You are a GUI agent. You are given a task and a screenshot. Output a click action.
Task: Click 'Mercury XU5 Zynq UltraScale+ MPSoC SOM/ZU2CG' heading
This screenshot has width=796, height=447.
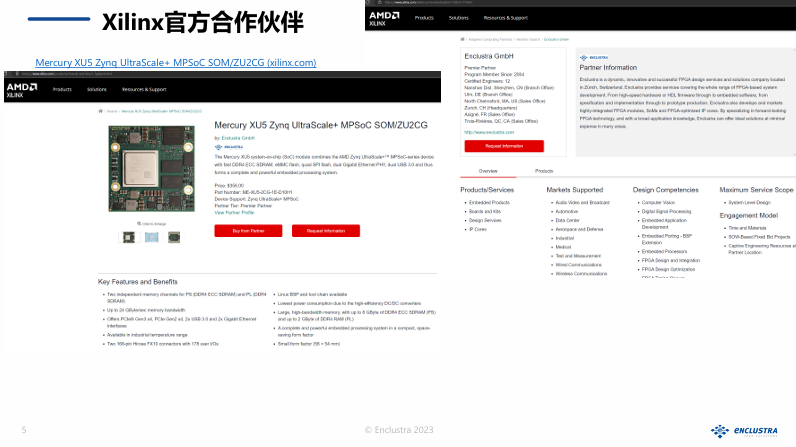coord(321,125)
